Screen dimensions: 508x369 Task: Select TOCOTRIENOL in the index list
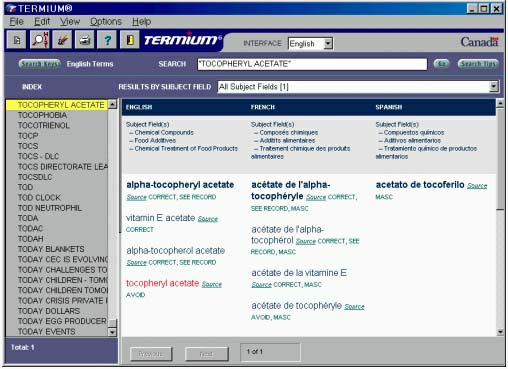[44, 125]
